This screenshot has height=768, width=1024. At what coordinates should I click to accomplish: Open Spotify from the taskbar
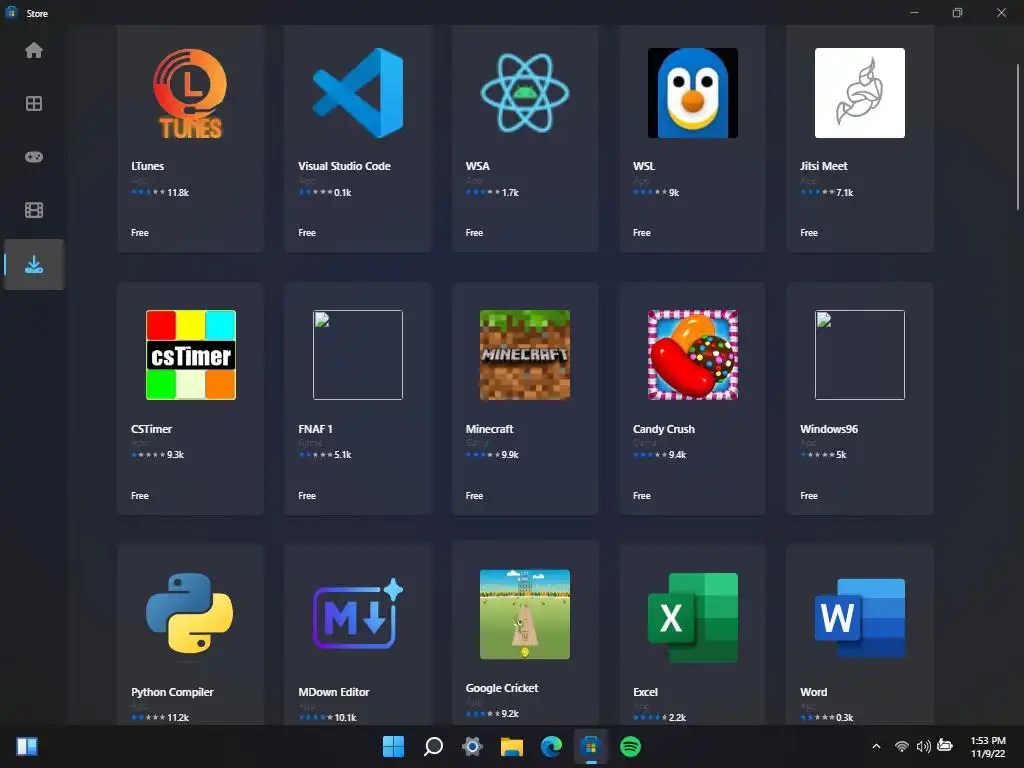click(630, 746)
